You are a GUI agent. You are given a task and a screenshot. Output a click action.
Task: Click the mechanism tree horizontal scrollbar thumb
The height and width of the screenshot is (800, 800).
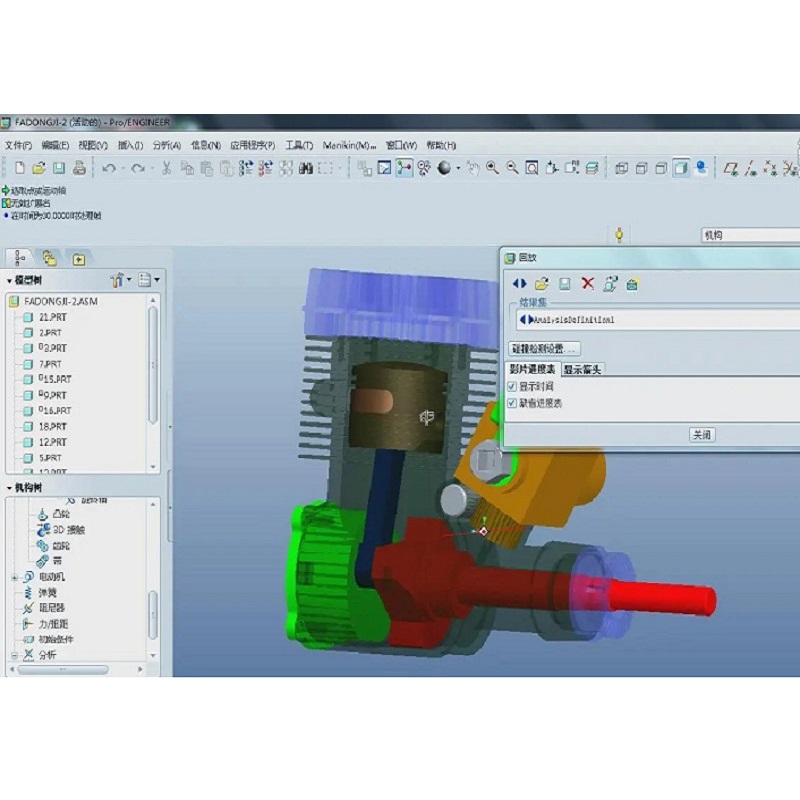click(63, 669)
